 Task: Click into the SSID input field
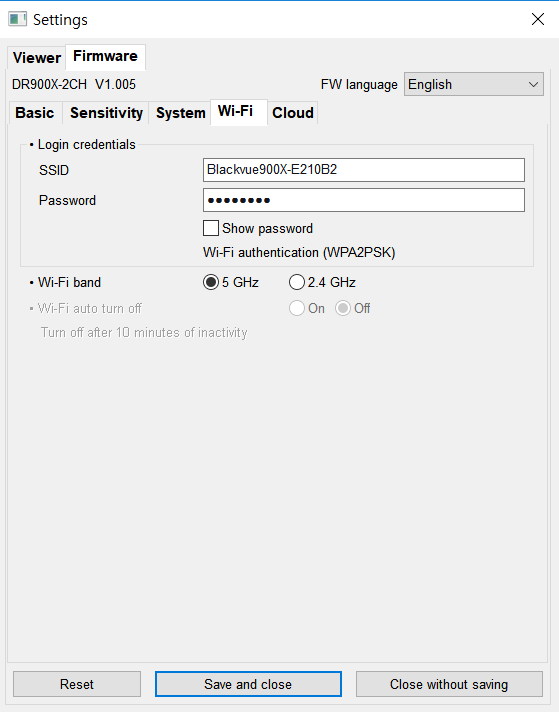pos(364,170)
